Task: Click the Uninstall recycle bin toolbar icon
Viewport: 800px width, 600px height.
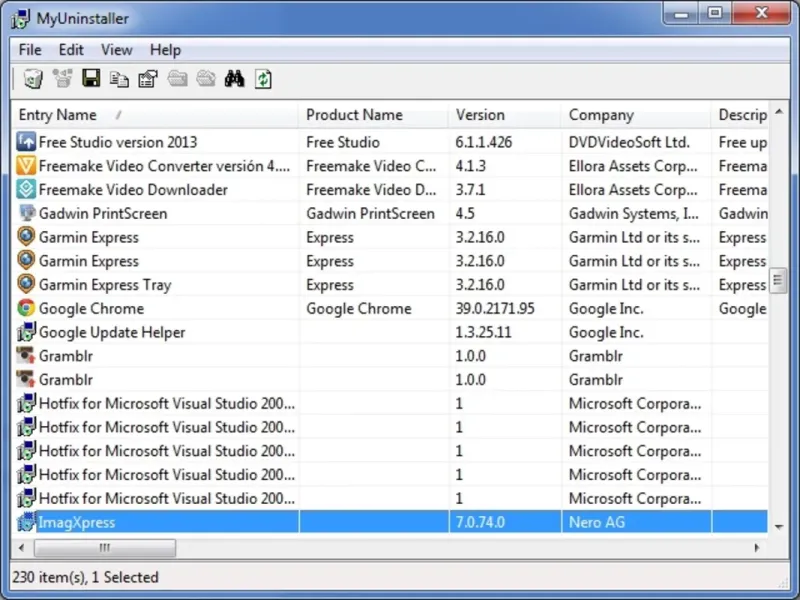Action: [32, 79]
